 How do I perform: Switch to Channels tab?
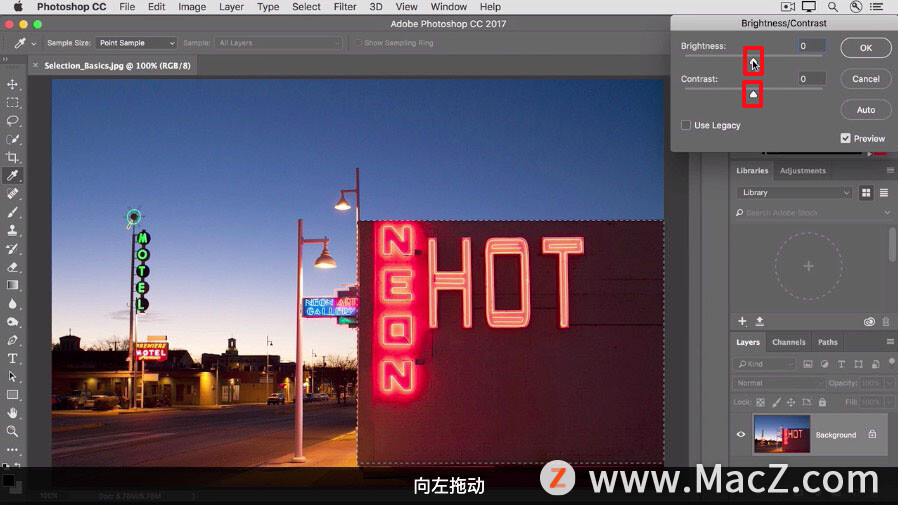click(x=789, y=342)
